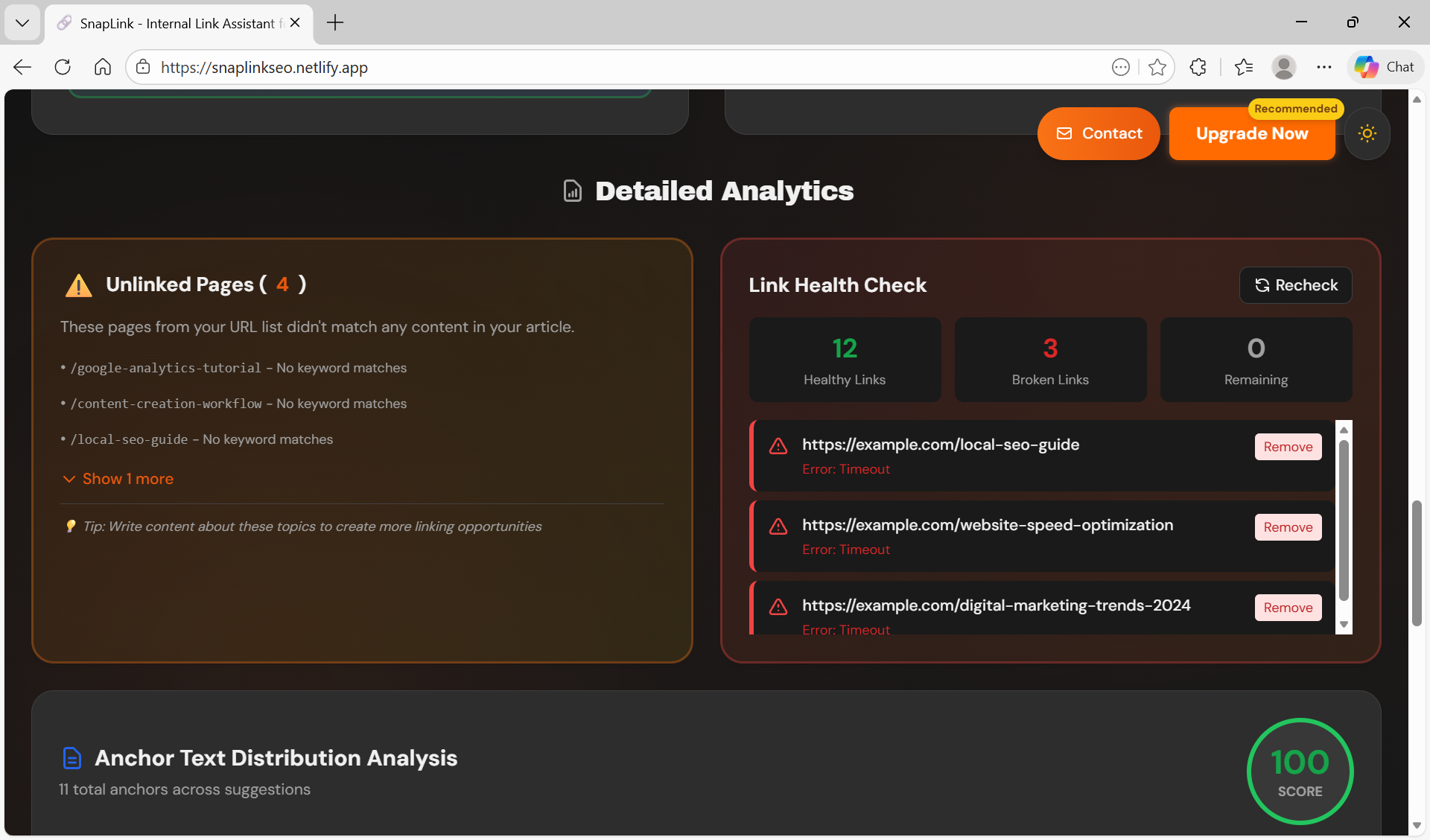Remove the local-seo-guide broken link
This screenshot has width=1430, height=840.
click(x=1288, y=447)
